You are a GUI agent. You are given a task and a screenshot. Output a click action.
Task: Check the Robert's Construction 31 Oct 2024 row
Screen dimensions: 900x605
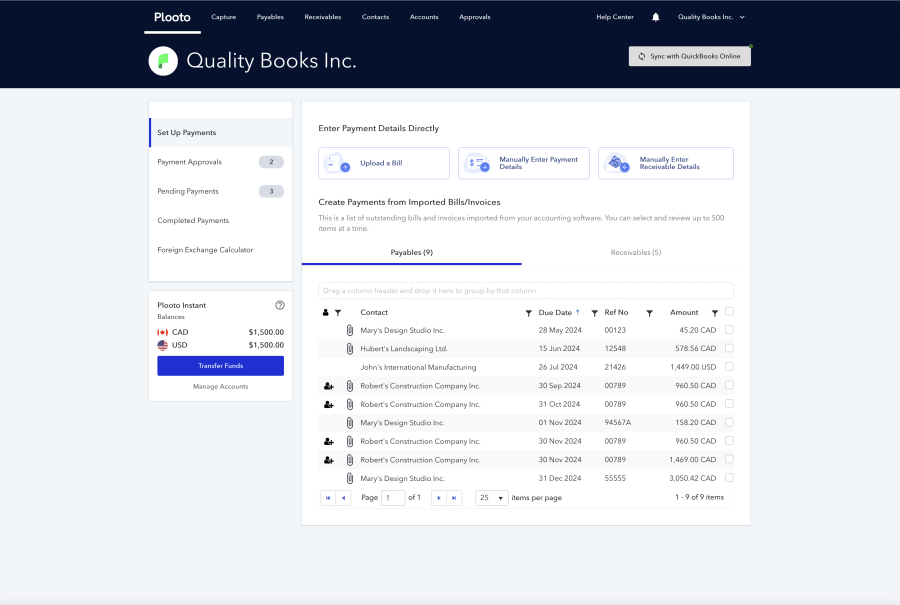[x=729, y=404]
